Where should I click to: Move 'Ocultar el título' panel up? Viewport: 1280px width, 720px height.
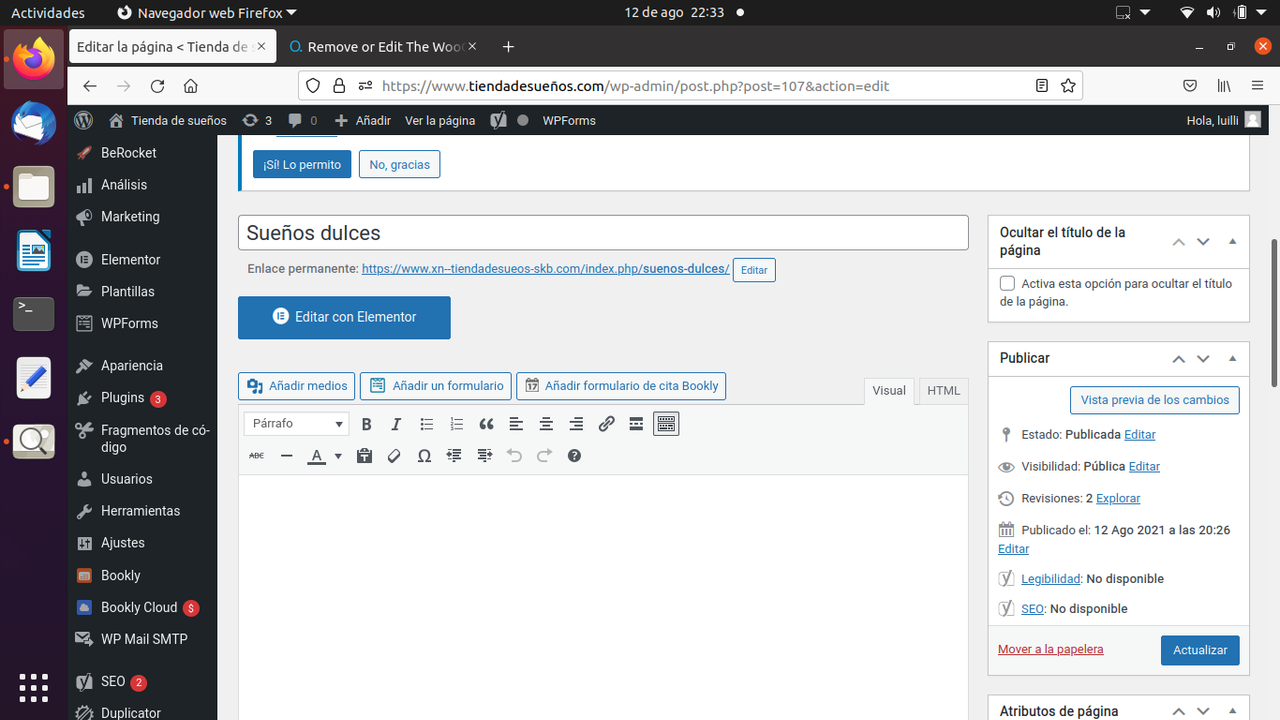1178,242
